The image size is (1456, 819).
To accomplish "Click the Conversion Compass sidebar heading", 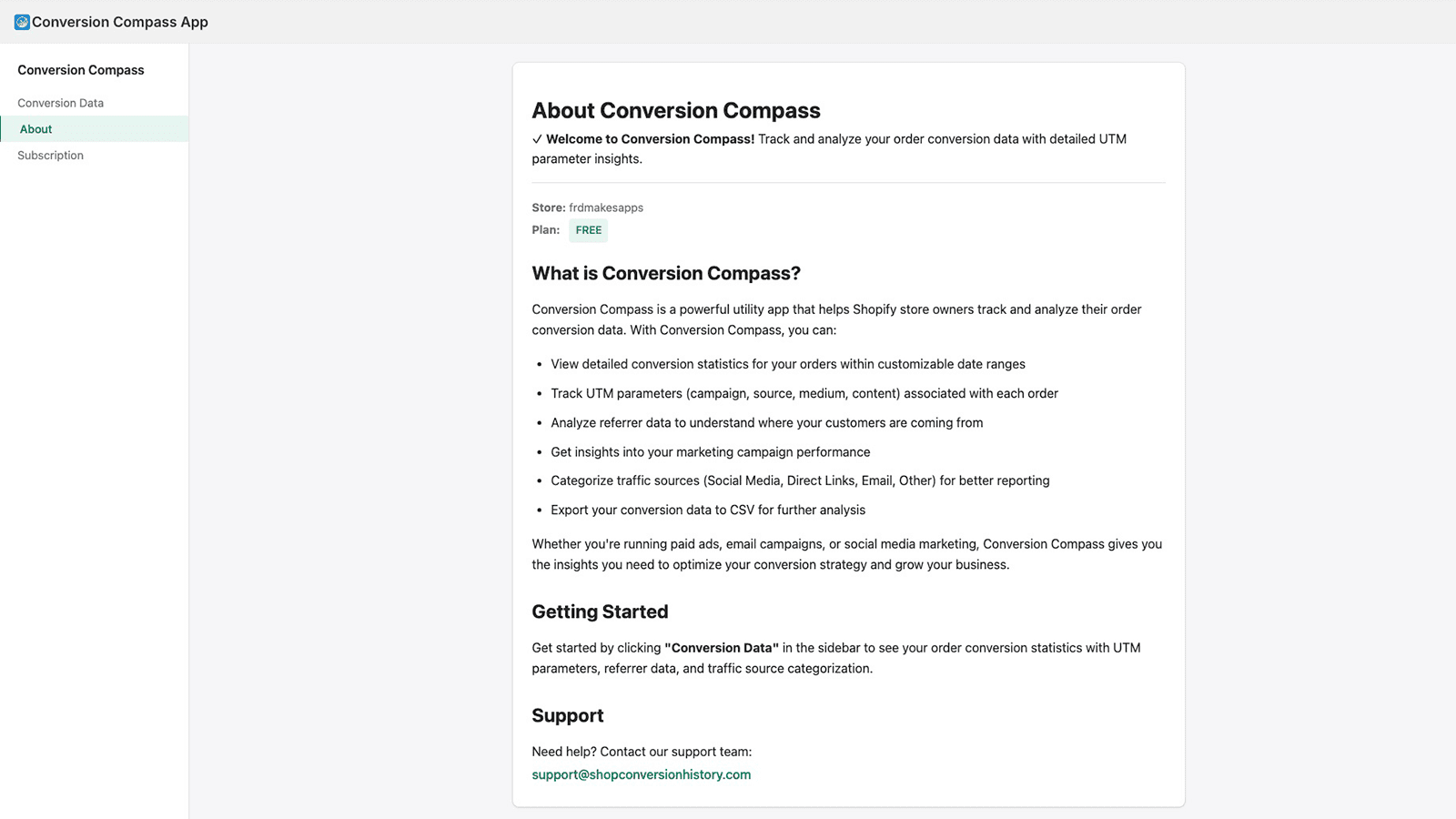I will [80, 70].
